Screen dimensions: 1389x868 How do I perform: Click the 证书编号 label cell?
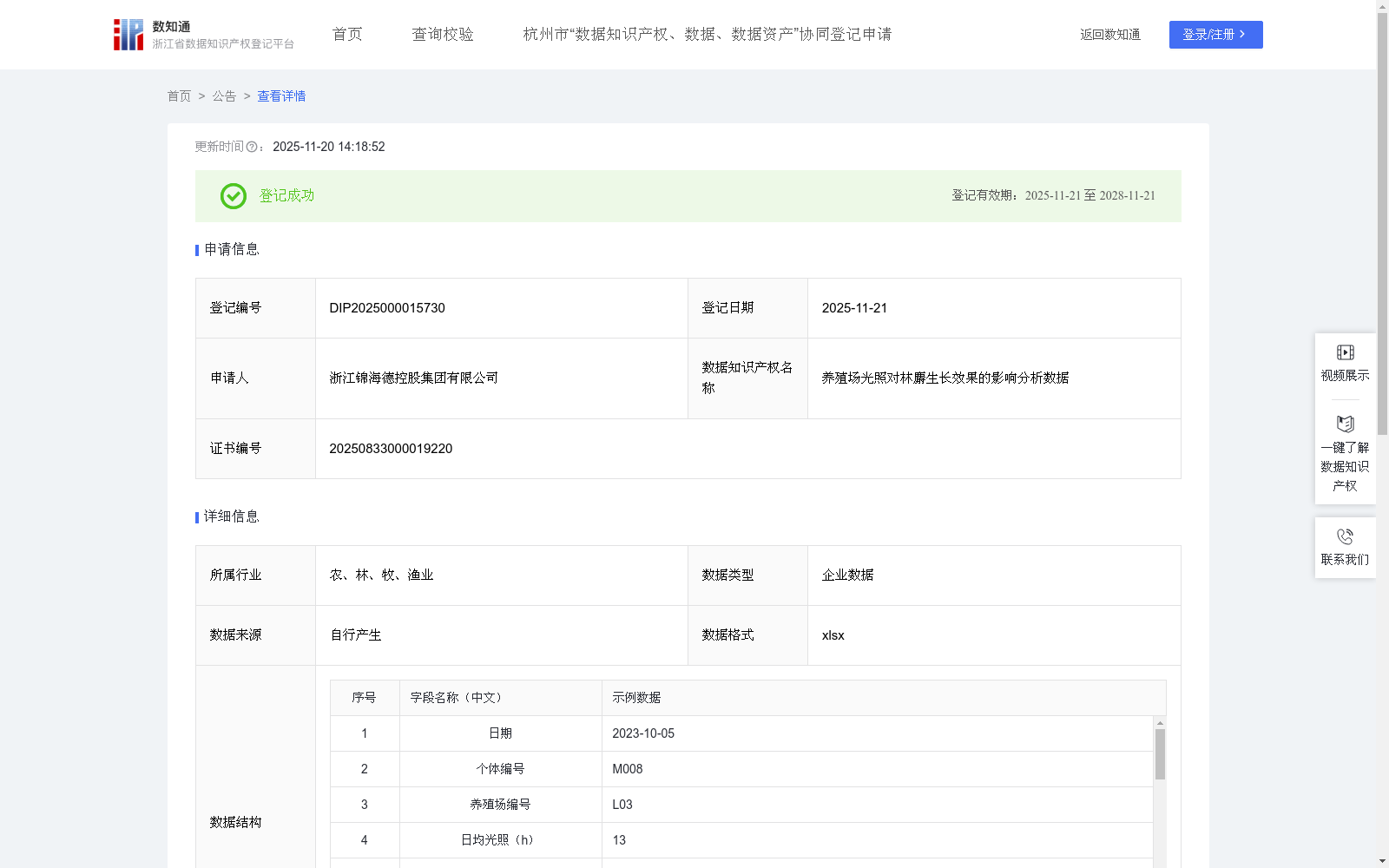[x=255, y=449]
